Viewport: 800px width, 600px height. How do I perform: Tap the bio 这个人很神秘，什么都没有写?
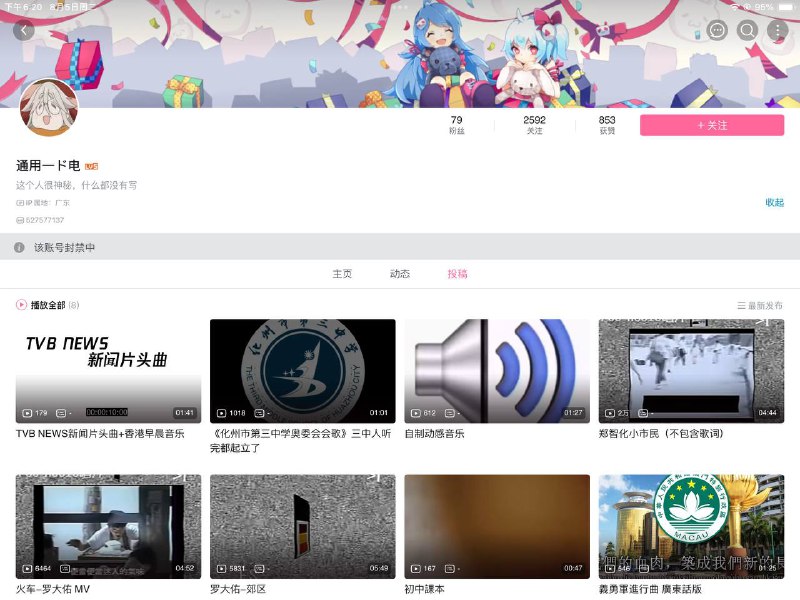(76, 185)
